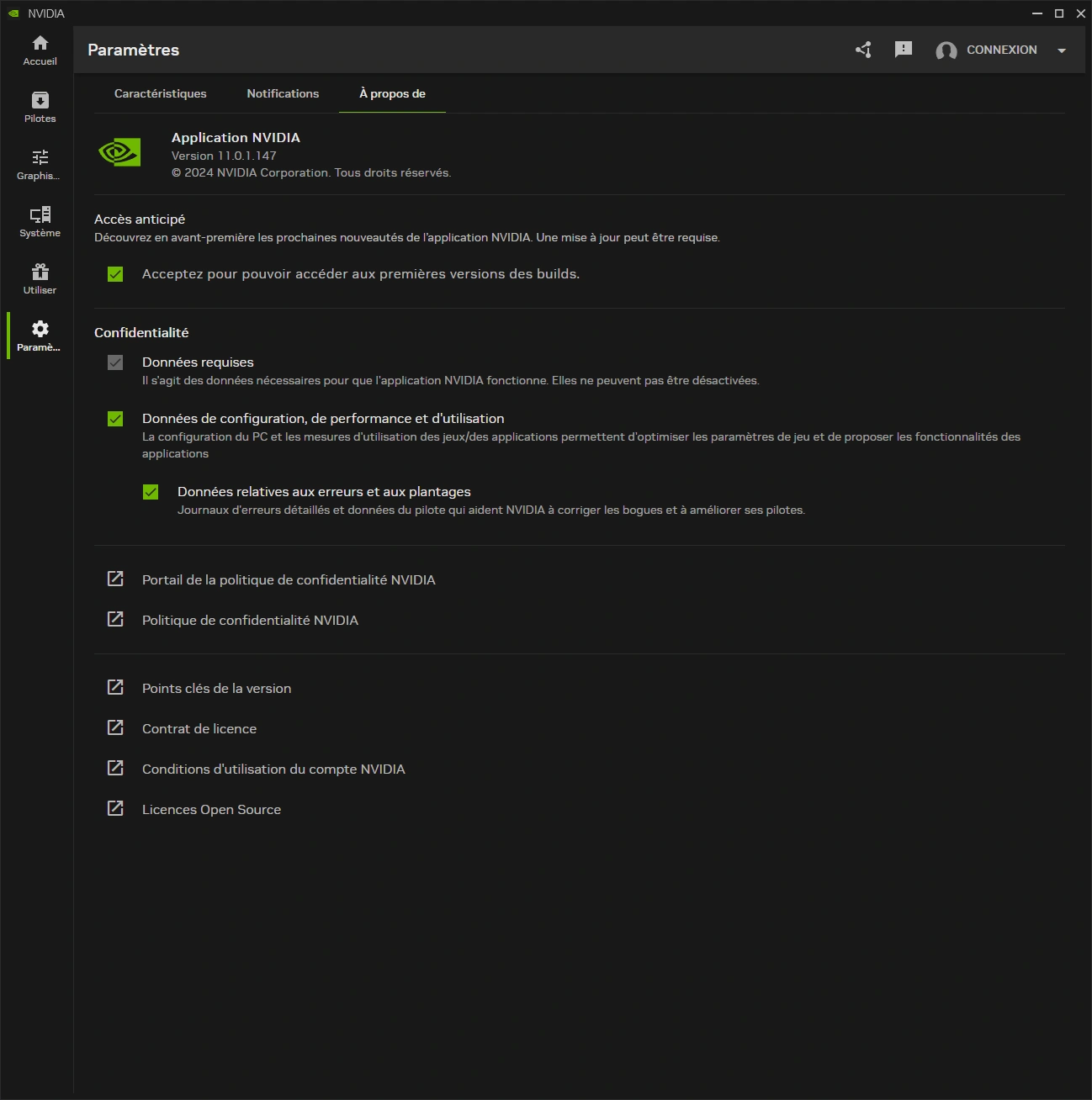The height and width of the screenshot is (1100, 1092).
Task: Switch to the Notifications tab
Action: (283, 93)
